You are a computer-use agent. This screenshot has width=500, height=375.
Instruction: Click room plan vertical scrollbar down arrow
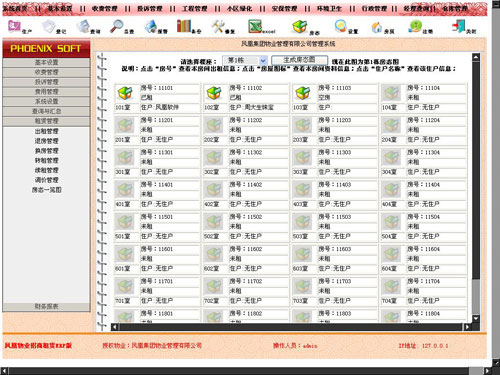point(476,319)
